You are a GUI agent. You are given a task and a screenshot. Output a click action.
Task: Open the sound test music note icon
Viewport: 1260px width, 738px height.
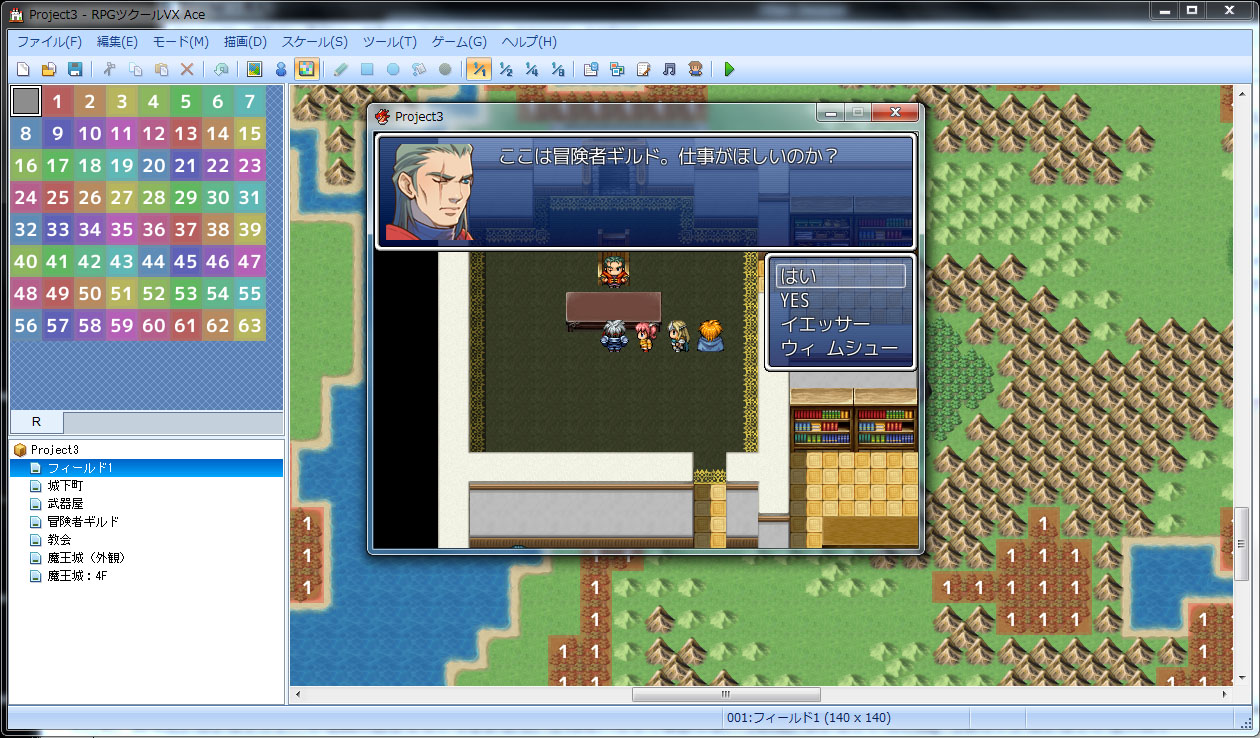coord(669,70)
